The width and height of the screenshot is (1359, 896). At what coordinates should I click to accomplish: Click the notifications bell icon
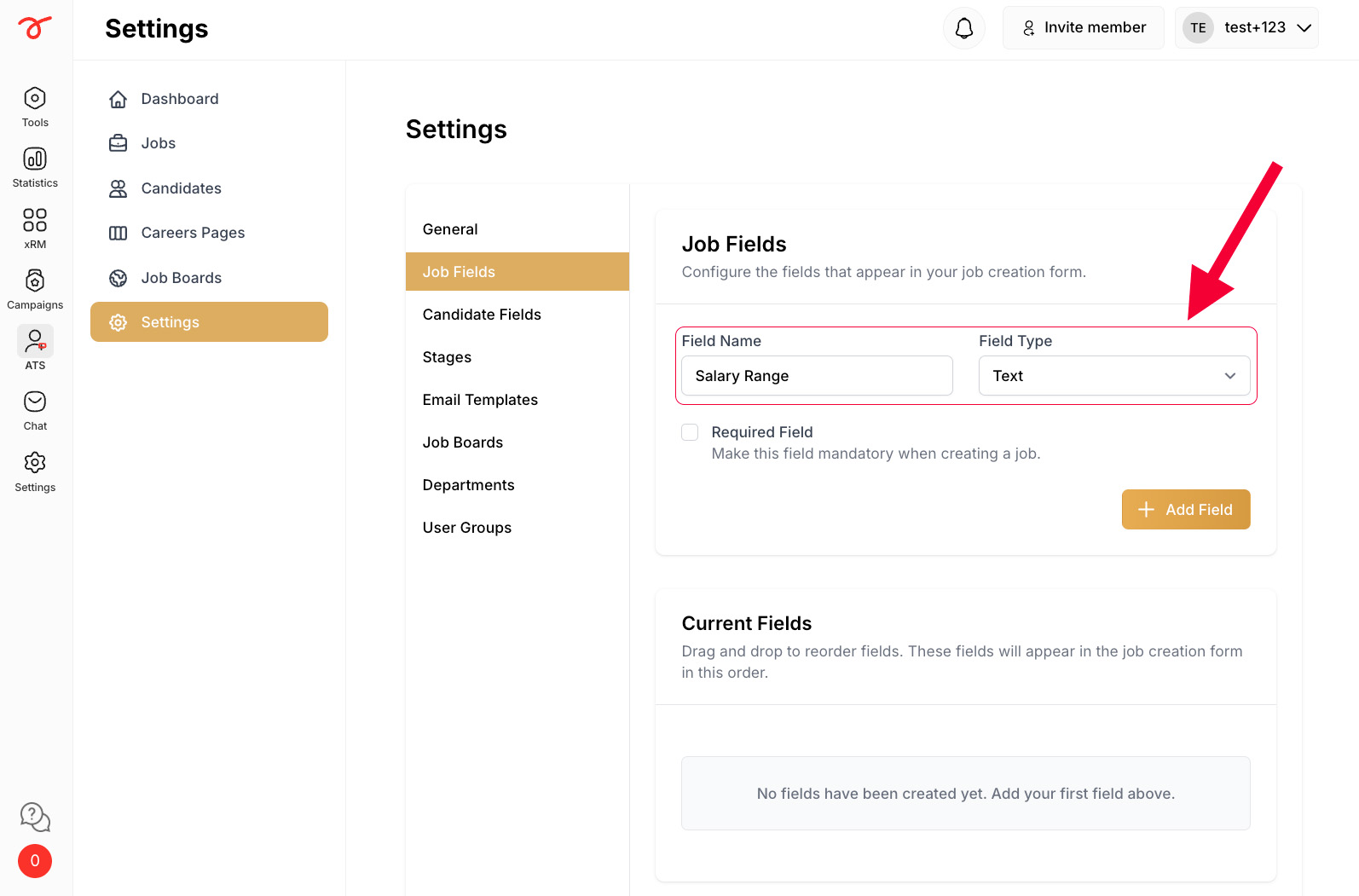pyautogui.click(x=964, y=28)
